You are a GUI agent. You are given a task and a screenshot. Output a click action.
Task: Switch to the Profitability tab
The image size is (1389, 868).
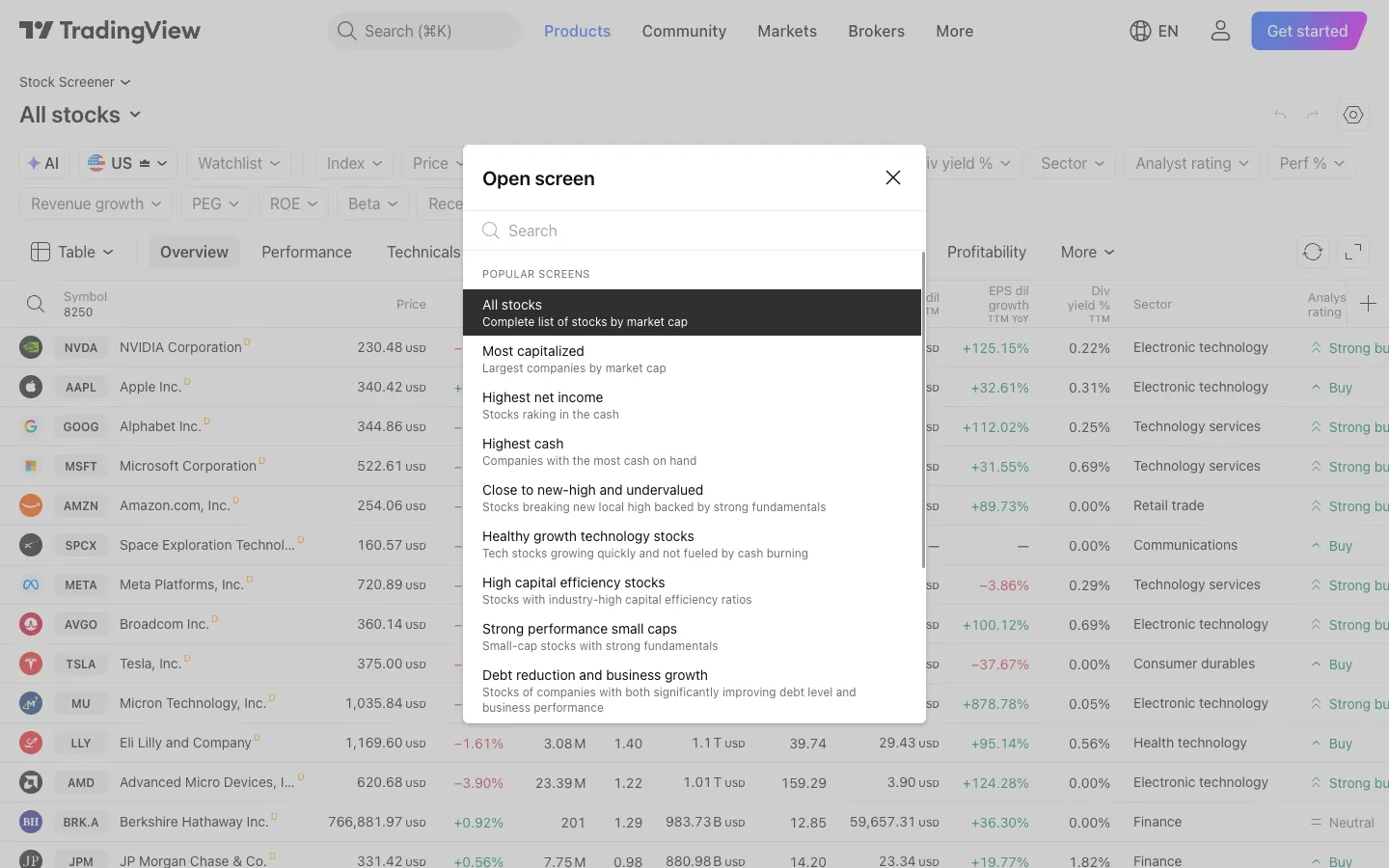point(987,252)
